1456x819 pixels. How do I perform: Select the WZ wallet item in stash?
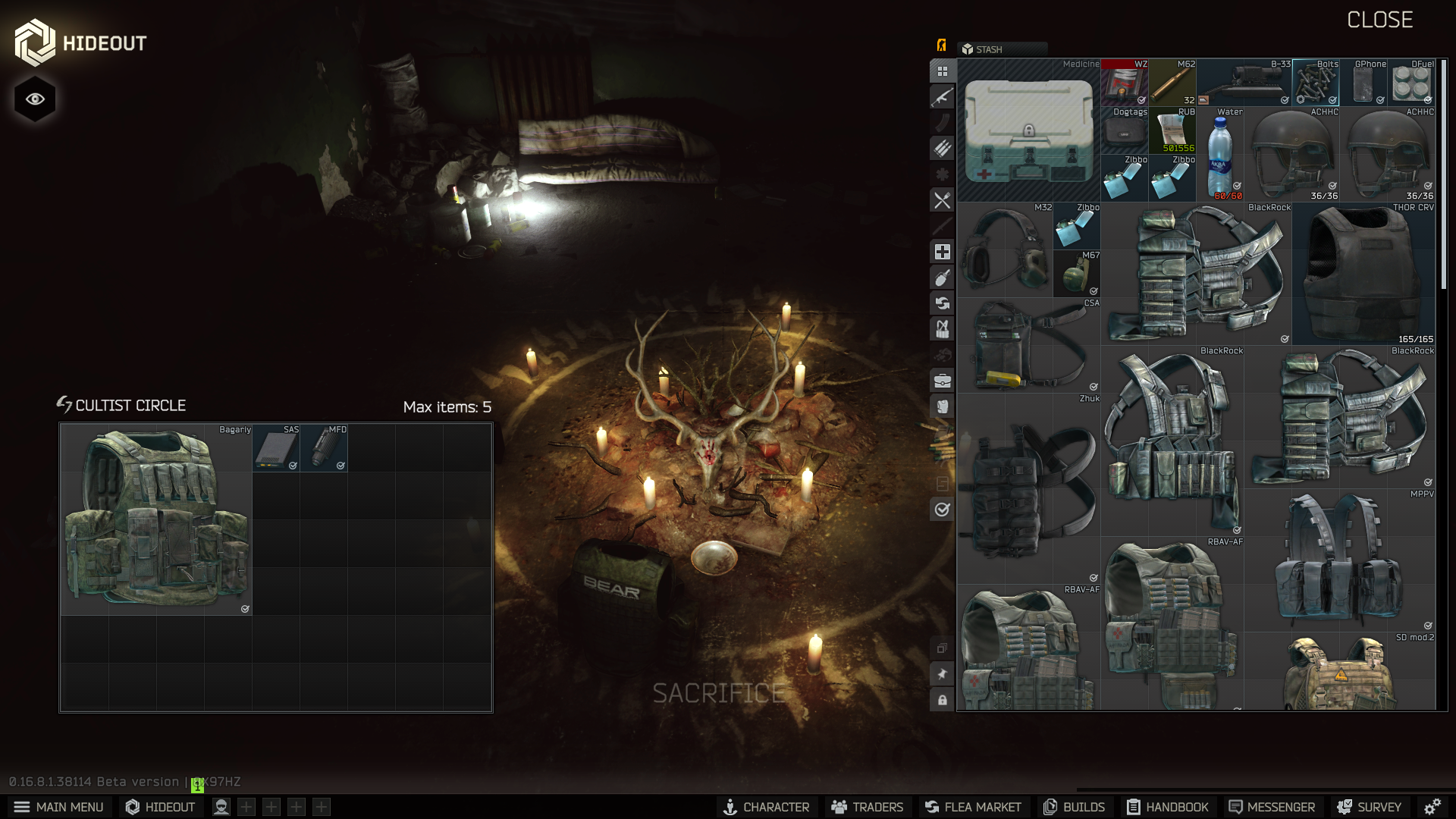click(x=1125, y=83)
